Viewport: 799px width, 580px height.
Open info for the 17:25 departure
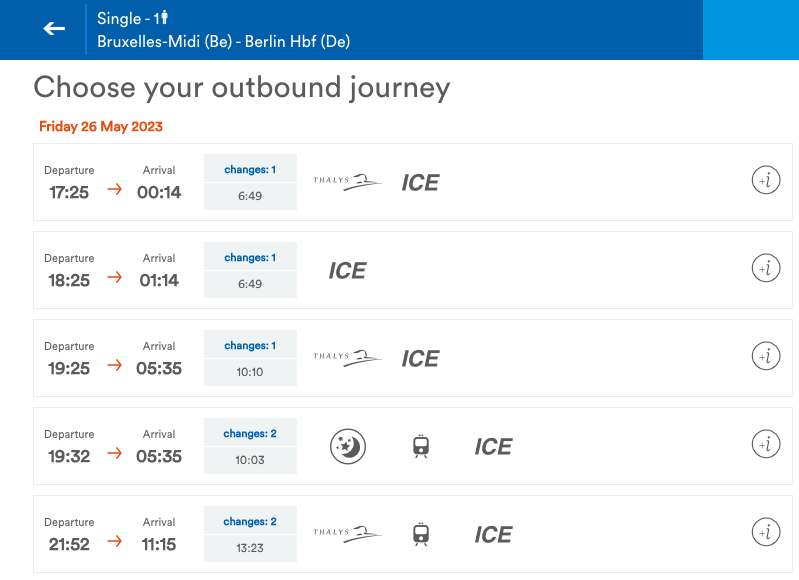(x=765, y=181)
